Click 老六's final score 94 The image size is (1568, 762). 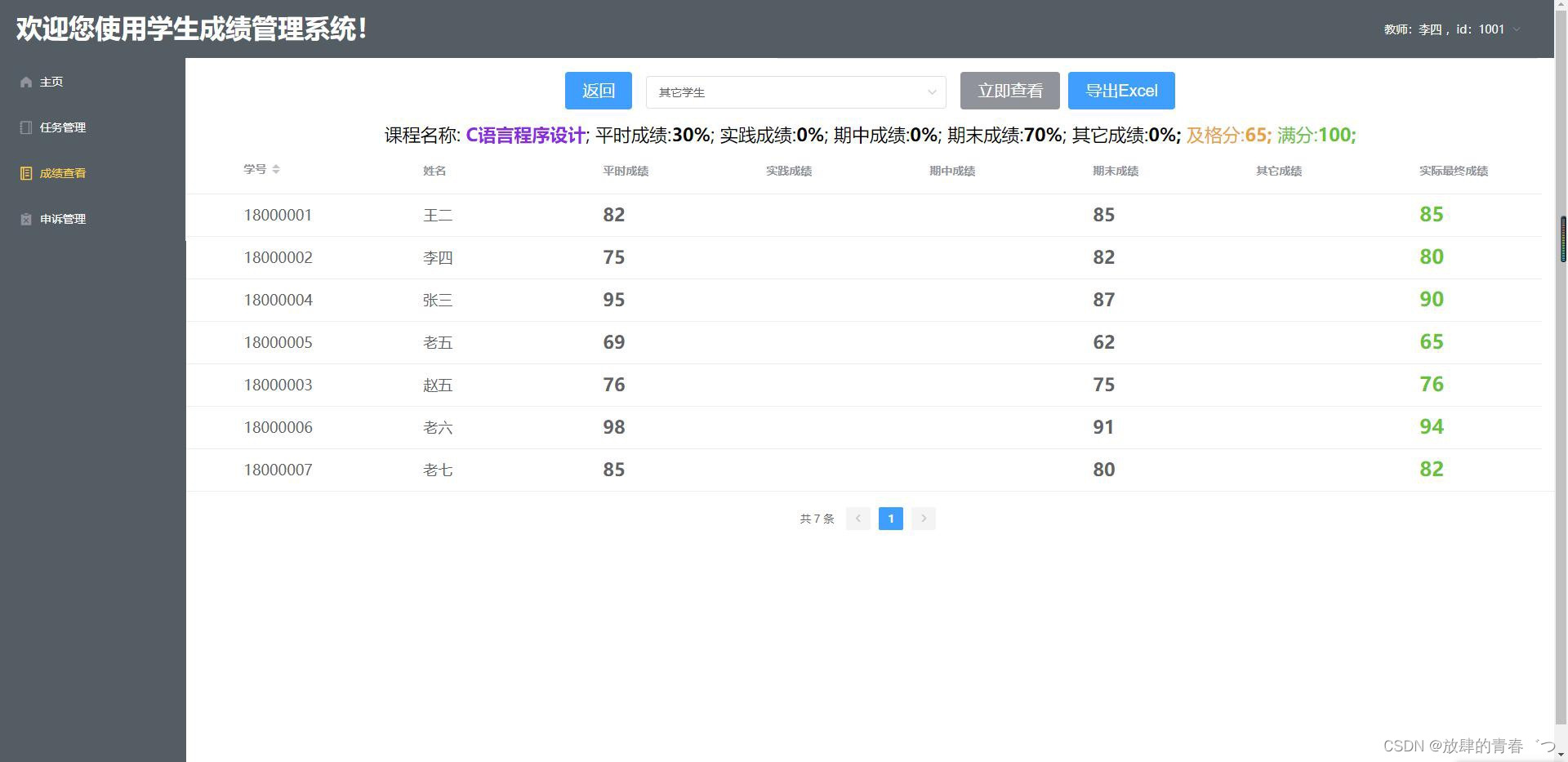click(x=1432, y=426)
